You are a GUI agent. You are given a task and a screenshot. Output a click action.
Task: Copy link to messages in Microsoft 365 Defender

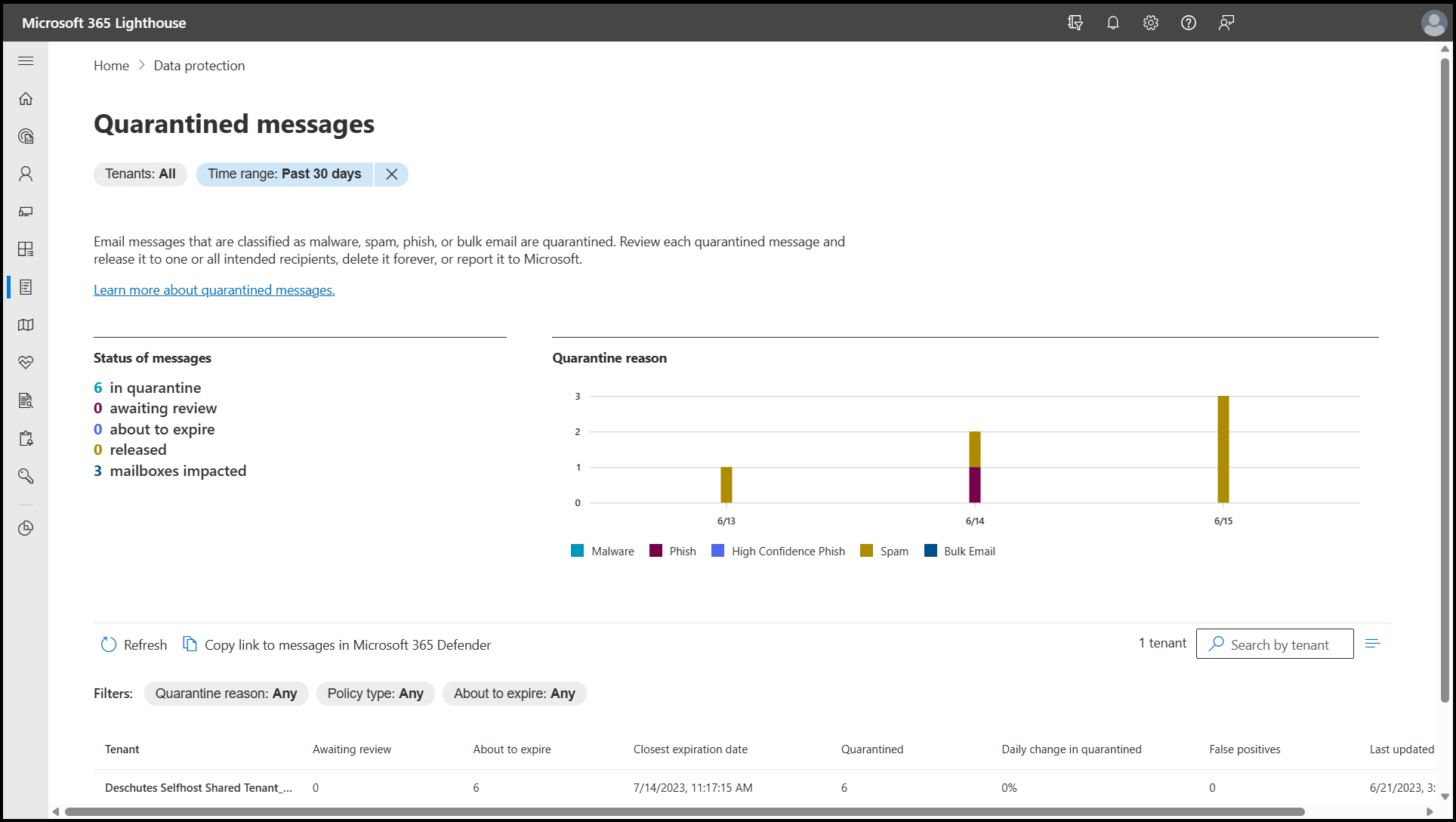coord(337,644)
